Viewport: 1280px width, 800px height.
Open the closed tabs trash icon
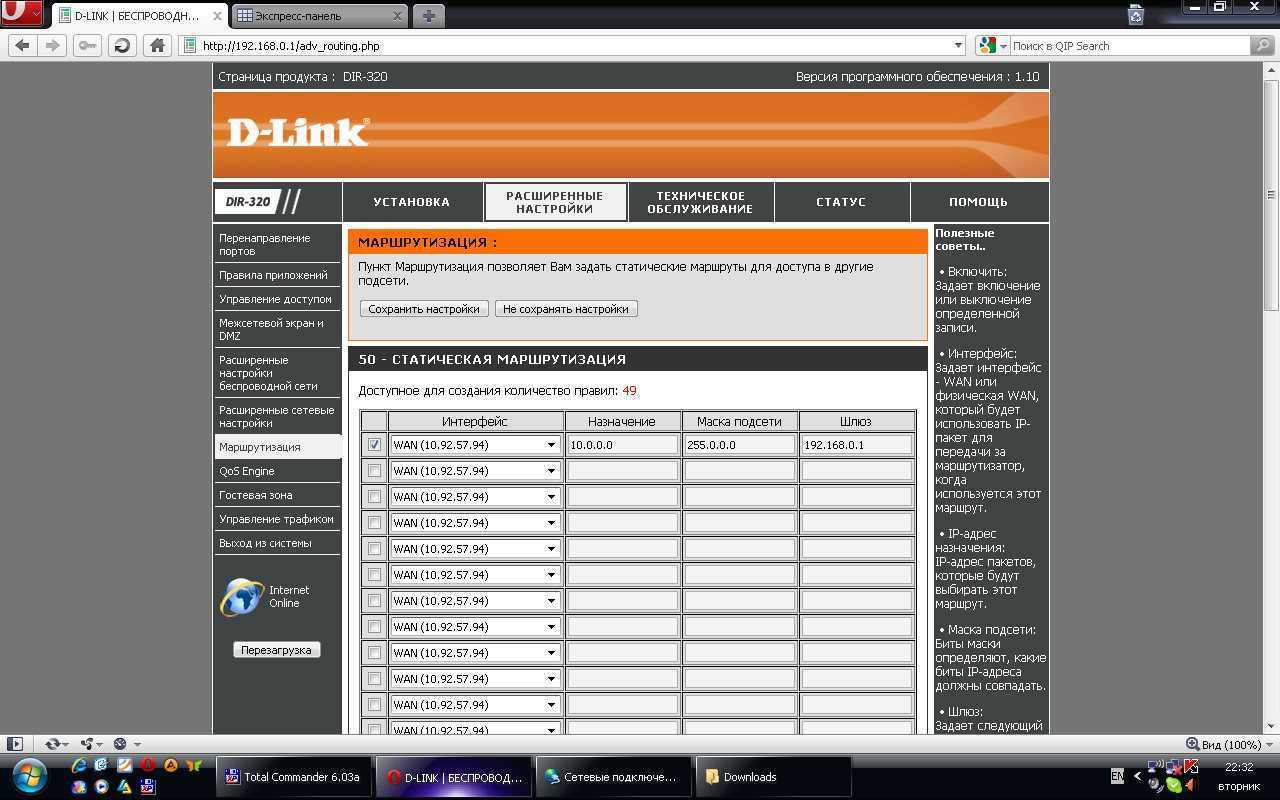click(x=1136, y=15)
